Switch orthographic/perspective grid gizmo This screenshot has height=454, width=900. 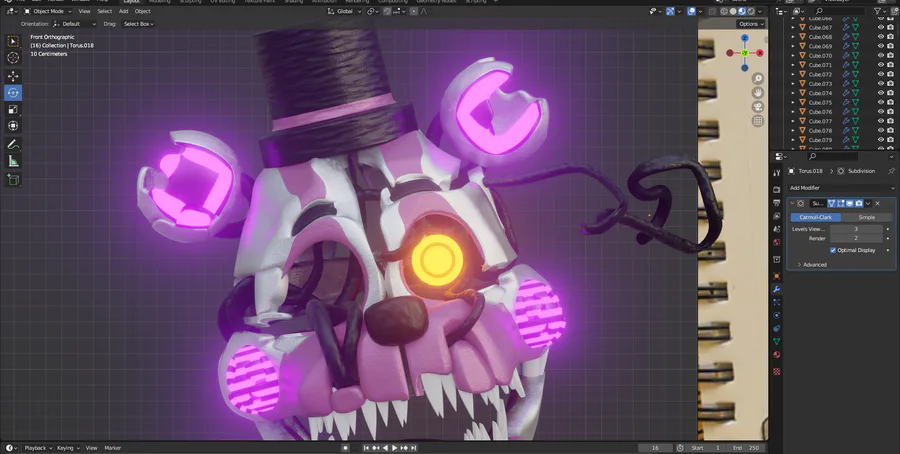758,121
